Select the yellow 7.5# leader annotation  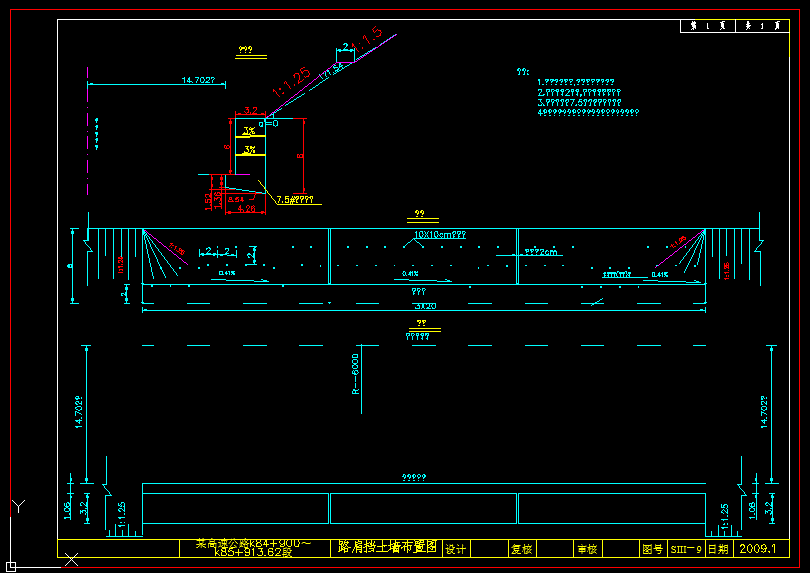(x=294, y=199)
